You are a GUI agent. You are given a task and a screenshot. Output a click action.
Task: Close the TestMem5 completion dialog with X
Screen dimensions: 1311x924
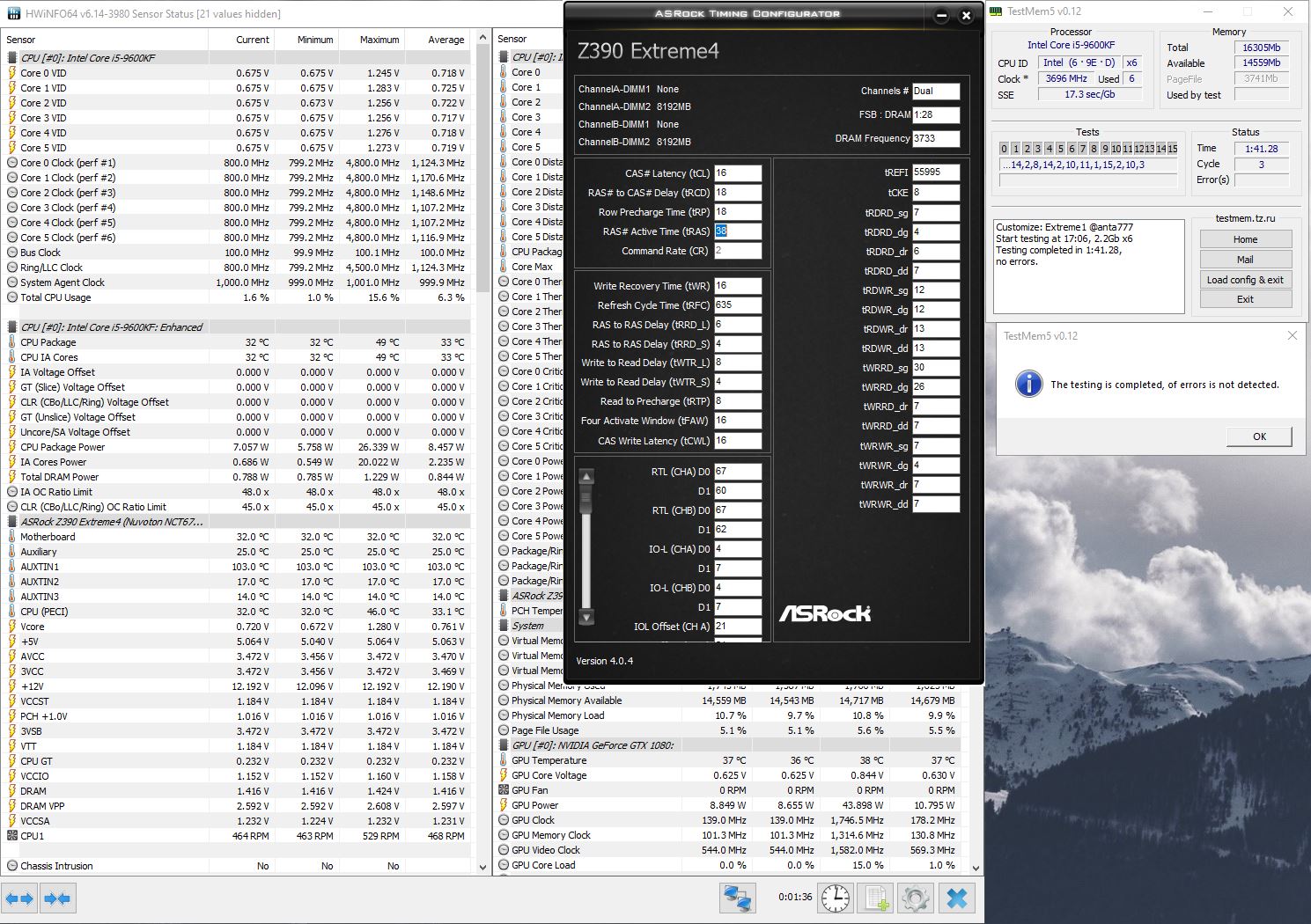pos(1292,335)
